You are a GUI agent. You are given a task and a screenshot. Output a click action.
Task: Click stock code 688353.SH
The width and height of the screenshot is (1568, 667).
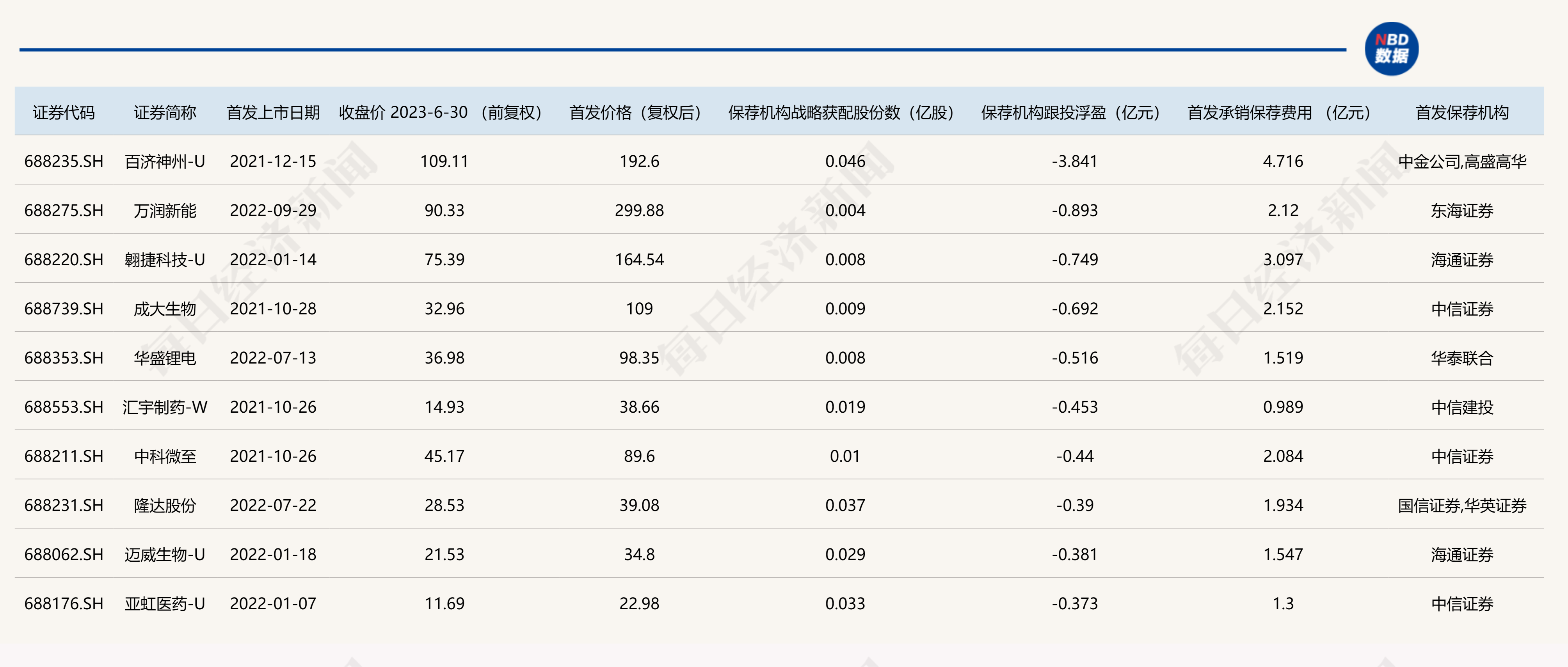click(63, 358)
